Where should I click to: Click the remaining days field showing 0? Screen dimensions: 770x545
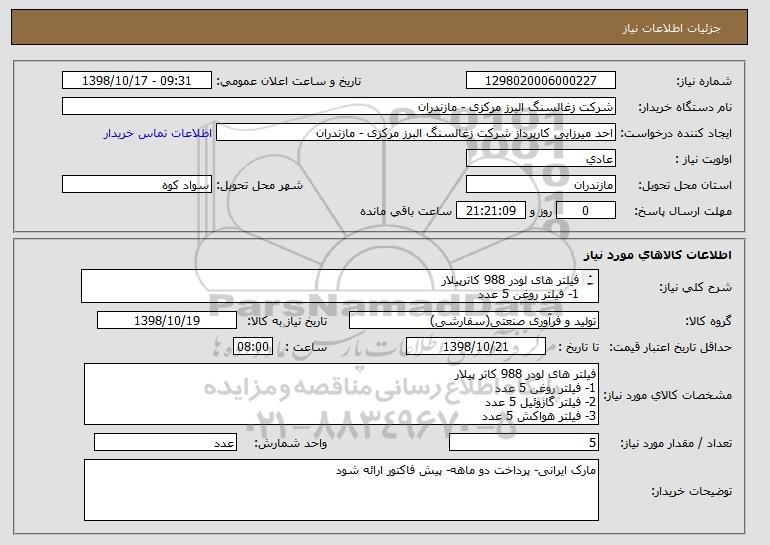(586, 211)
